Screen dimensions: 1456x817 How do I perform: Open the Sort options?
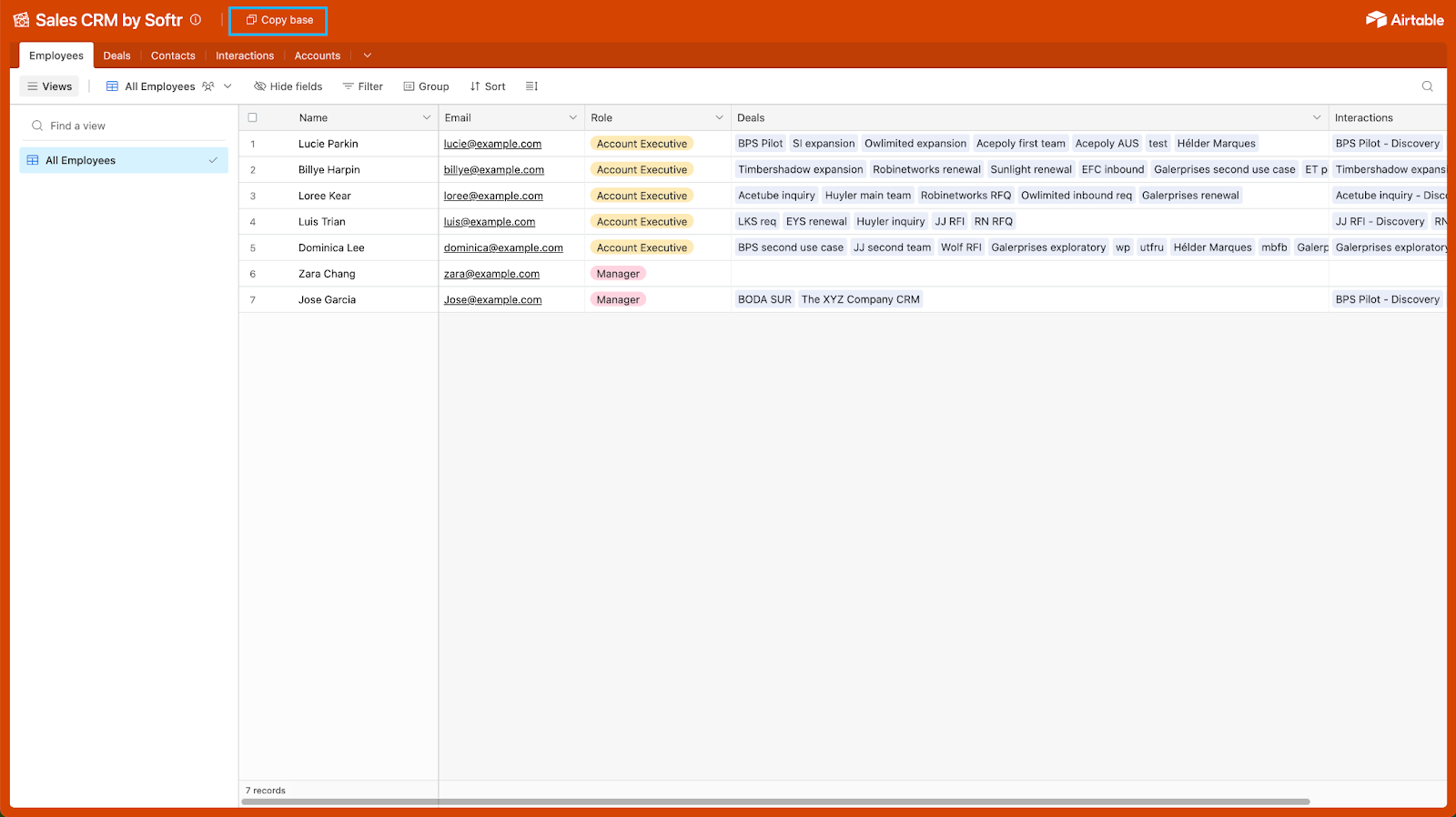[488, 86]
